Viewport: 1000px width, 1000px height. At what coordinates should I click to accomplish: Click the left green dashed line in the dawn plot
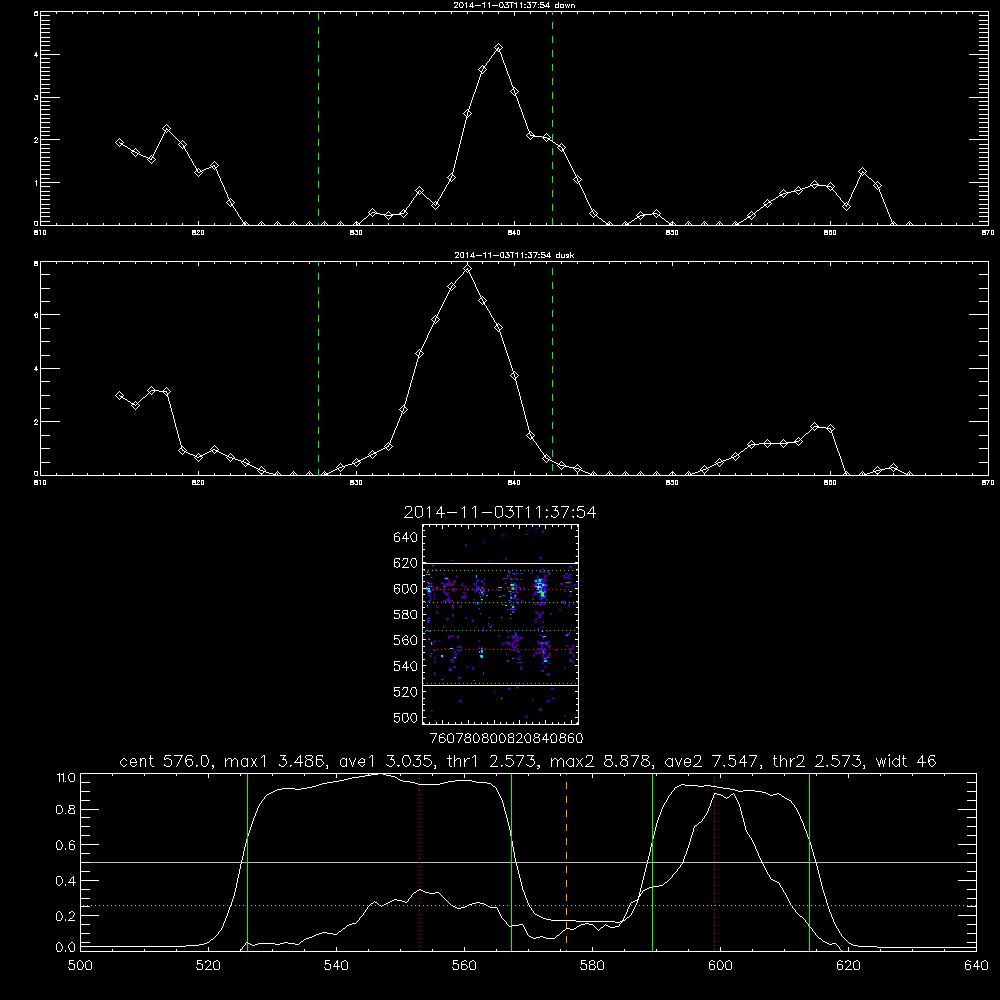pyautogui.click(x=318, y=118)
